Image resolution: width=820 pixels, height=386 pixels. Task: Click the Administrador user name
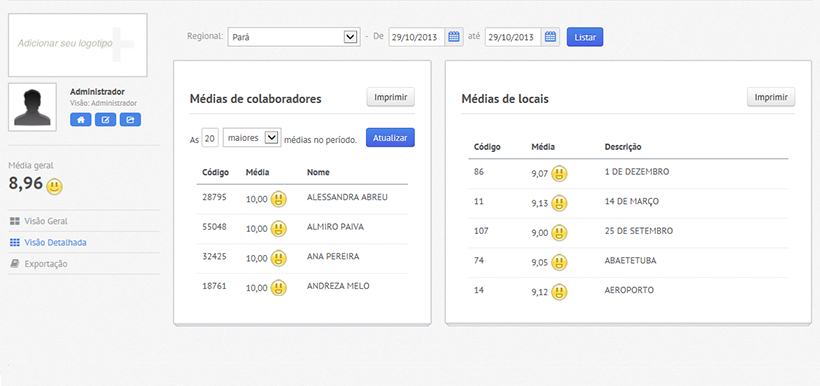[x=97, y=92]
